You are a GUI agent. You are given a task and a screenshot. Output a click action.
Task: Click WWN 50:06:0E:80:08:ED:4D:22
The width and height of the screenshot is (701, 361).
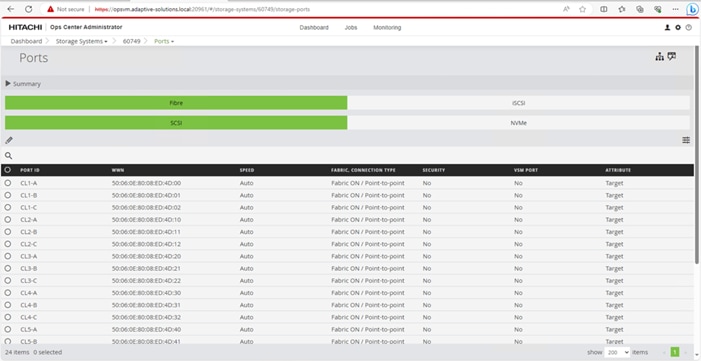pos(146,280)
